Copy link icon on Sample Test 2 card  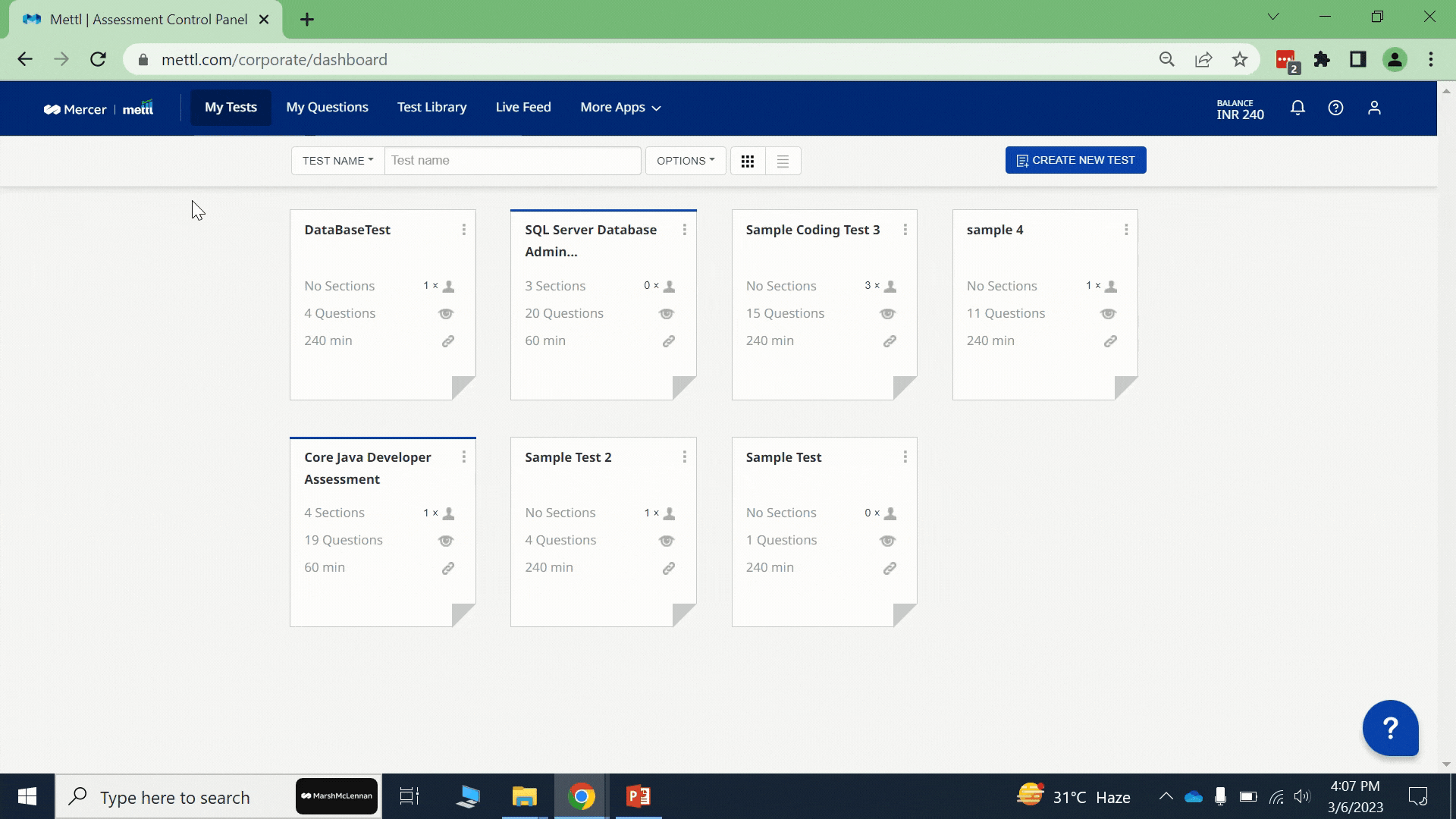[x=669, y=568]
